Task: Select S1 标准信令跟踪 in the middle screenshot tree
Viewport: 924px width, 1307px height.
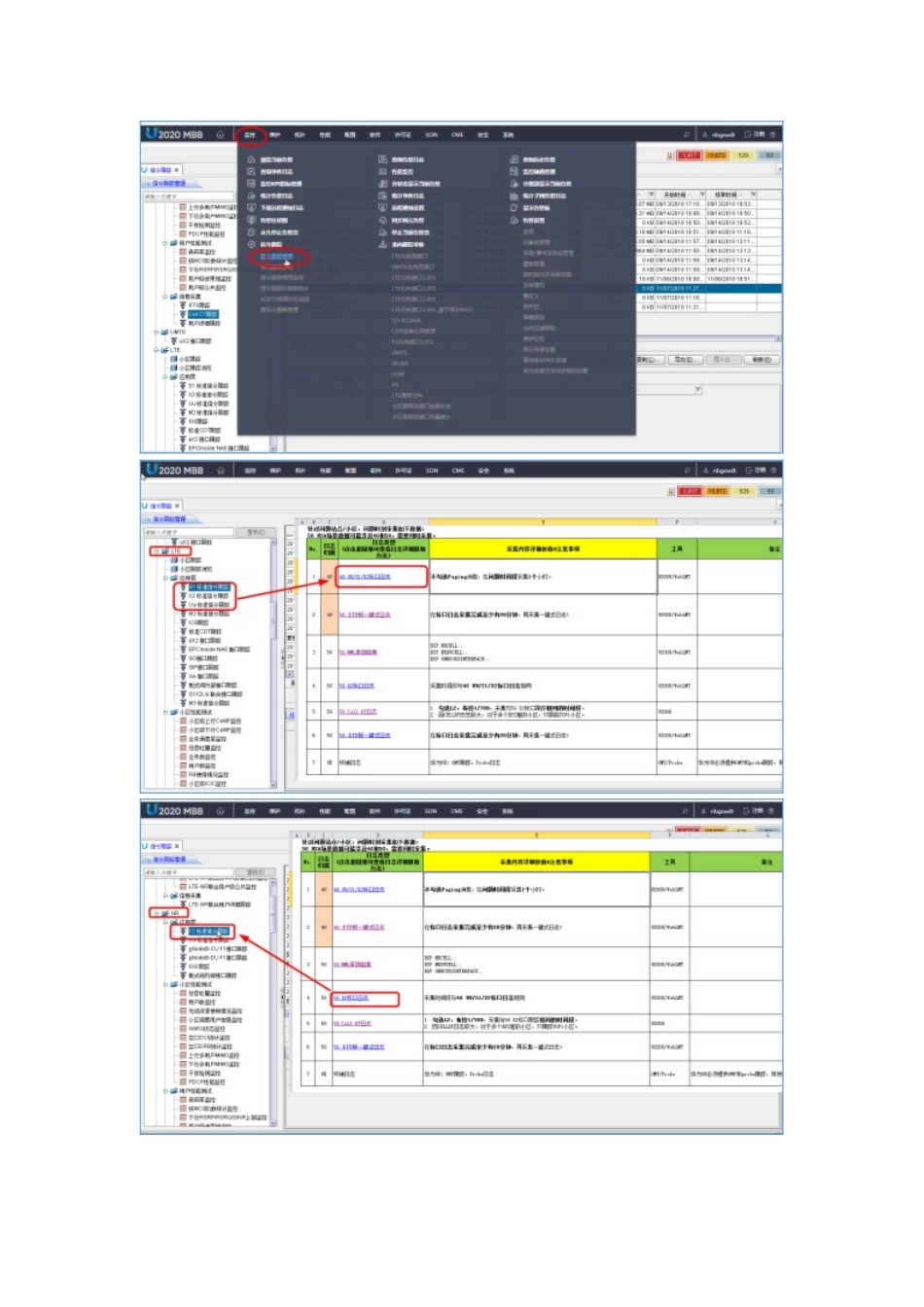Action: tap(208, 587)
